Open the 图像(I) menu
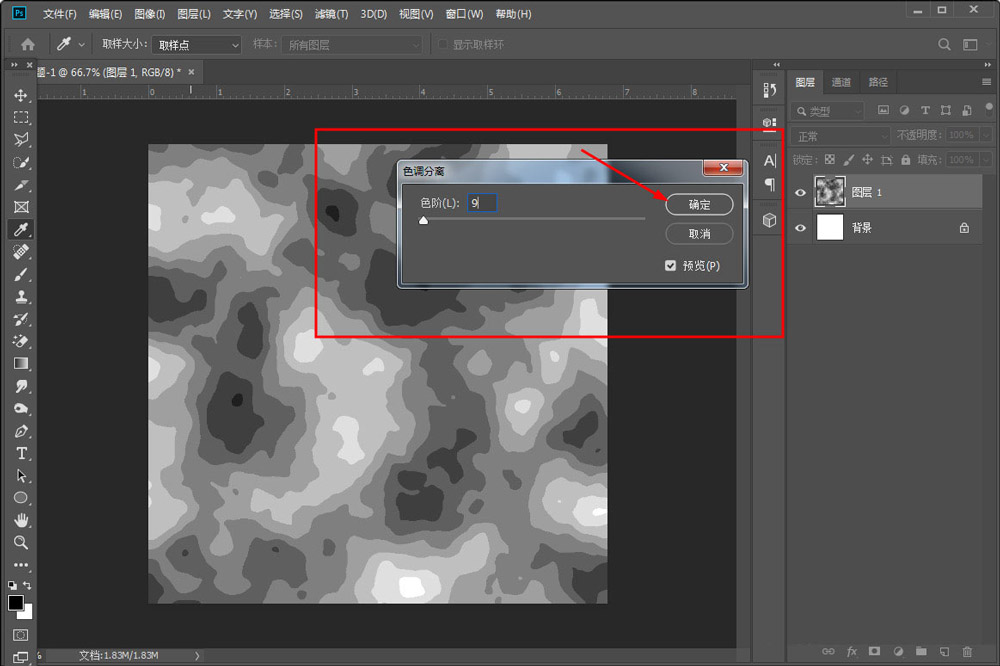 pyautogui.click(x=149, y=13)
